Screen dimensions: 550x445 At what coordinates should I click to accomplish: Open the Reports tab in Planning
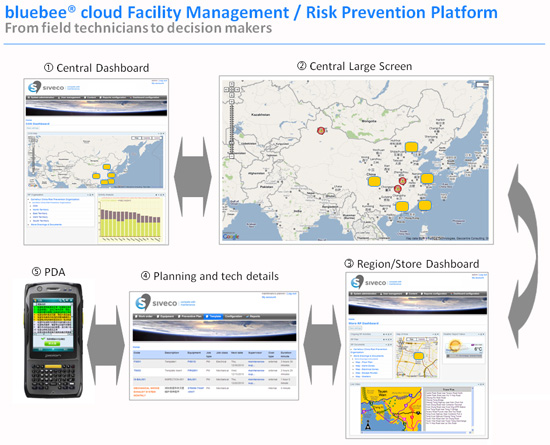(253, 316)
